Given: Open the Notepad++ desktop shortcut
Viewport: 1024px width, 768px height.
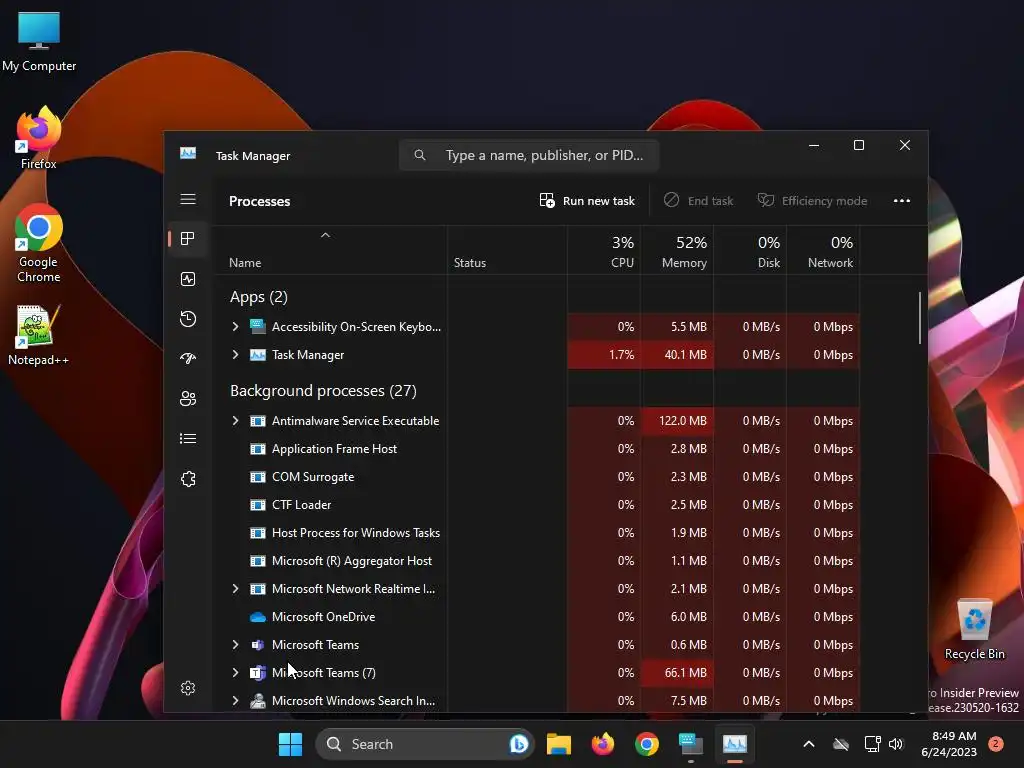Looking at the screenshot, I should tap(39, 334).
